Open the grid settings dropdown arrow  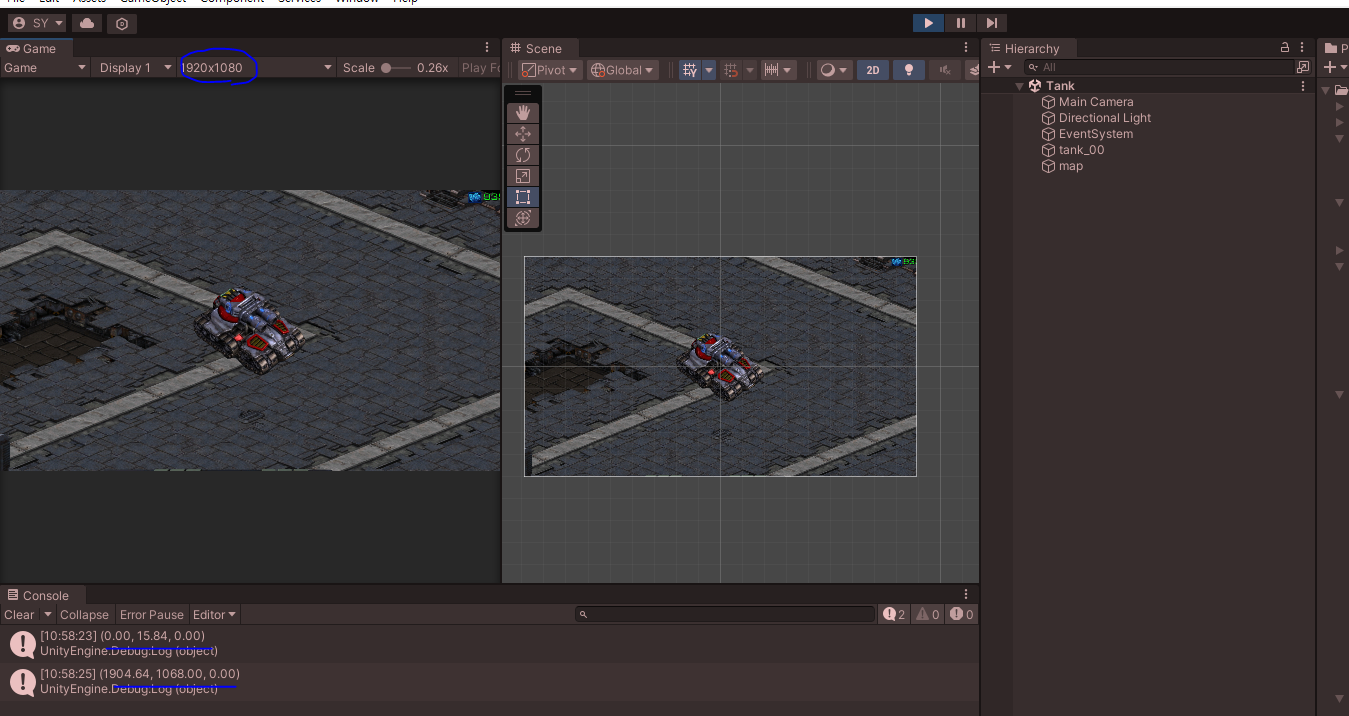point(709,70)
